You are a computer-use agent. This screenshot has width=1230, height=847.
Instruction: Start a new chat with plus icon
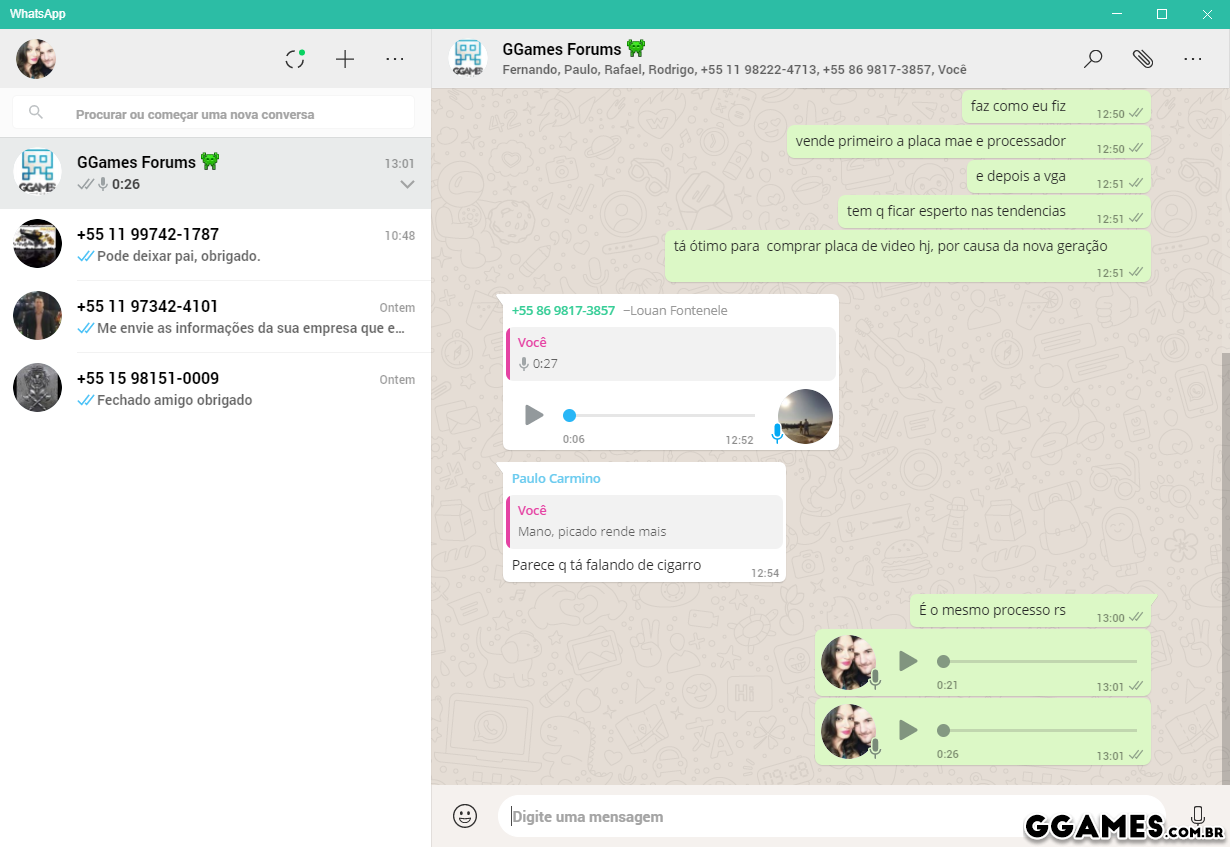click(x=345, y=59)
